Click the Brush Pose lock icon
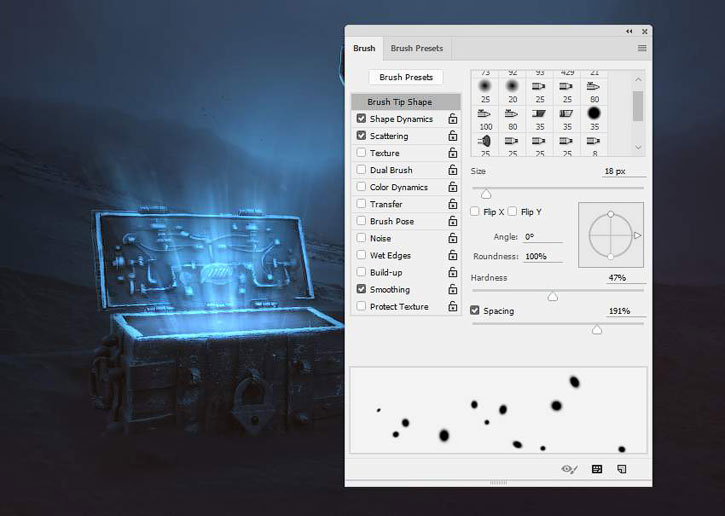Screen dimensions: 725x516 [453, 221]
